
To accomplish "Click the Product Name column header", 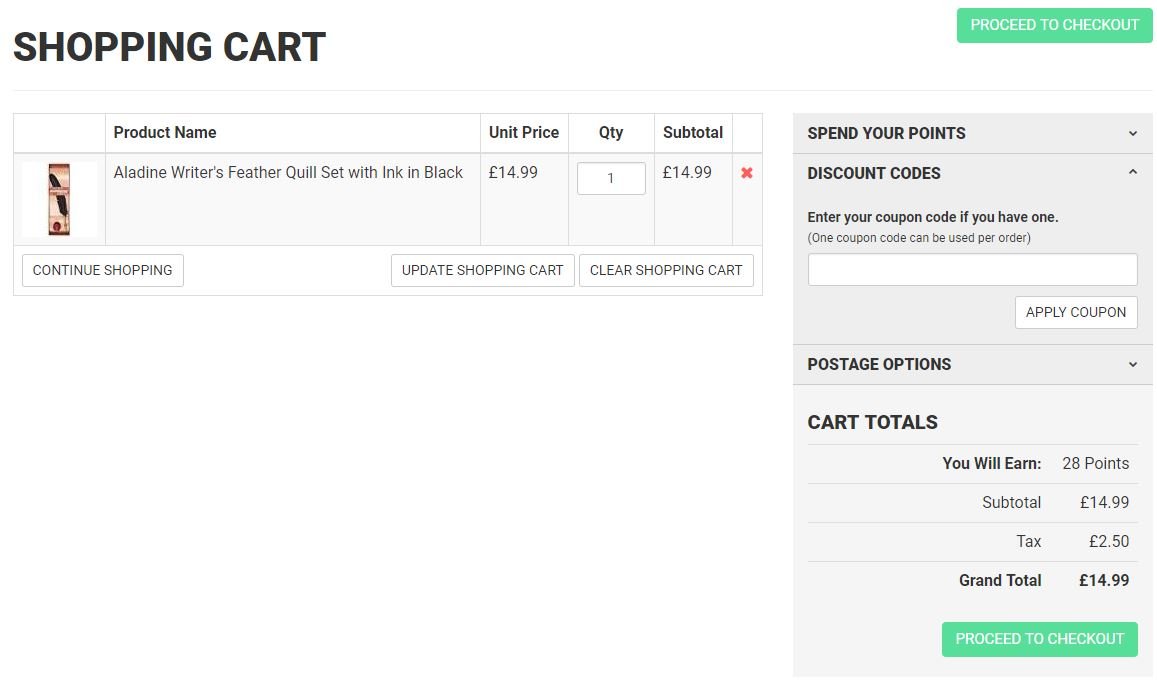I will pos(165,132).
